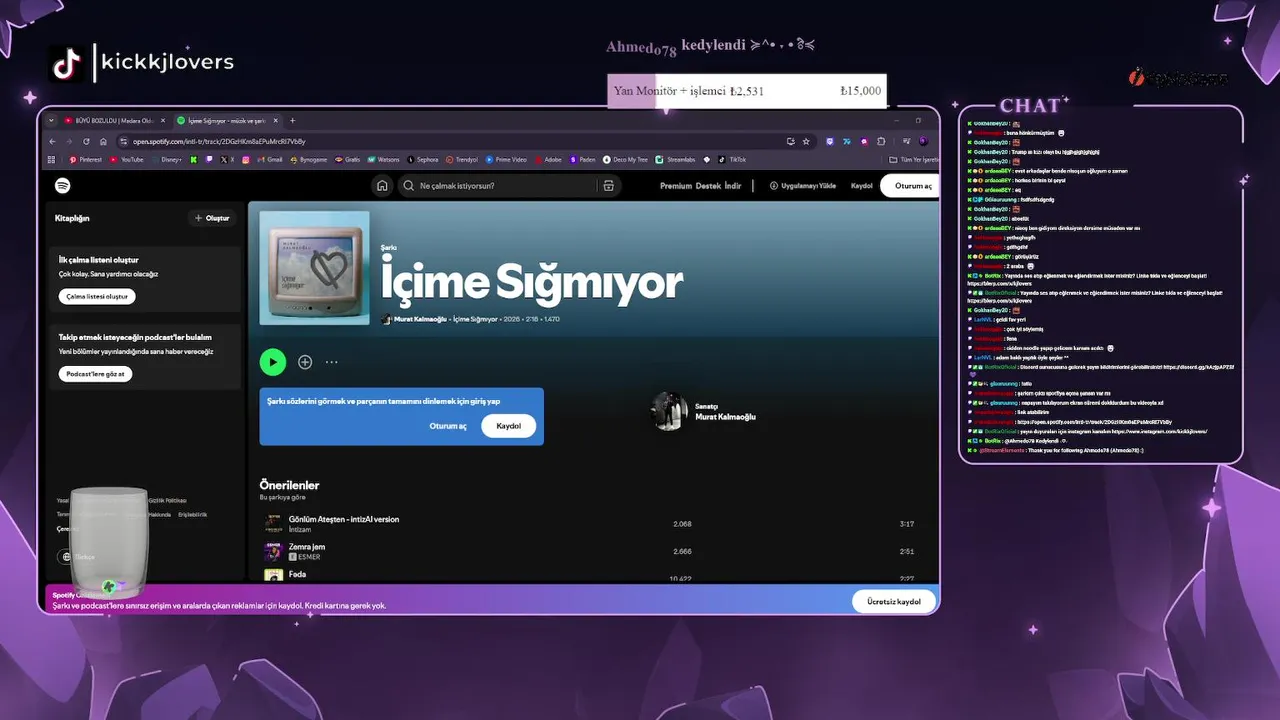Open the Pinterest bookmark

point(85,159)
